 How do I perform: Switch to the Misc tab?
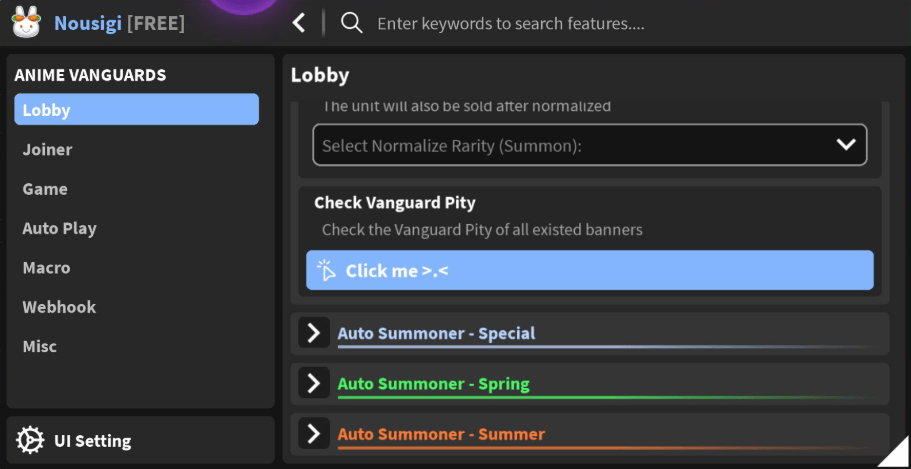[x=40, y=346]
